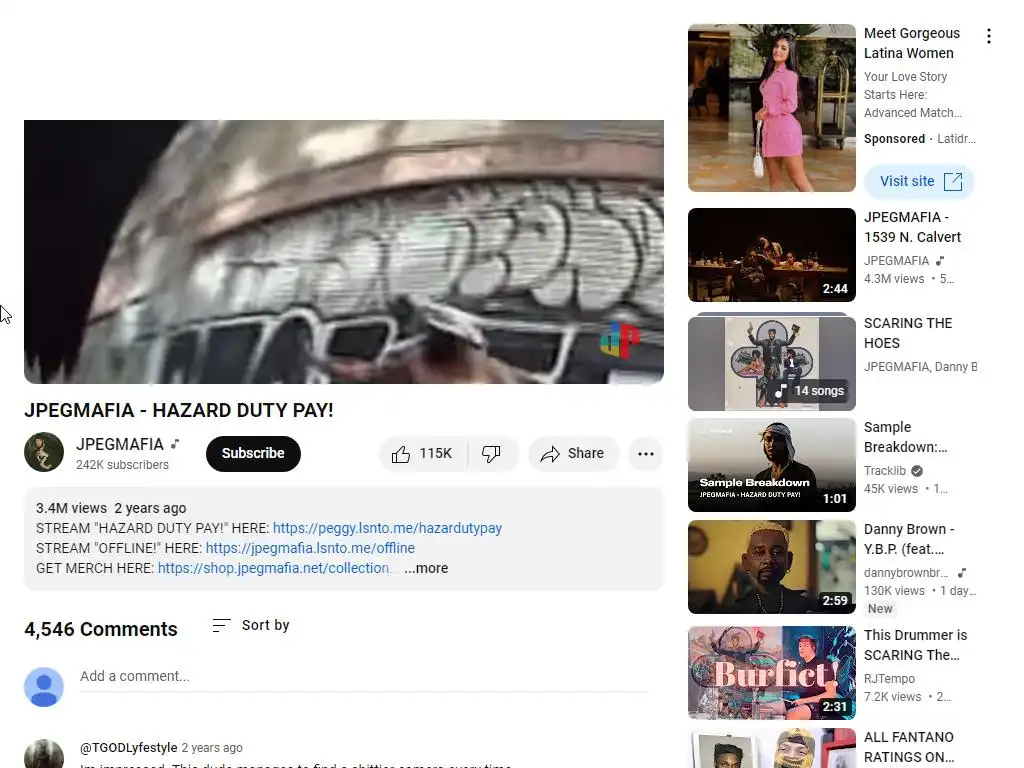Click the Visit site button in ad
Screen dimensions: 1024x768
920,182
